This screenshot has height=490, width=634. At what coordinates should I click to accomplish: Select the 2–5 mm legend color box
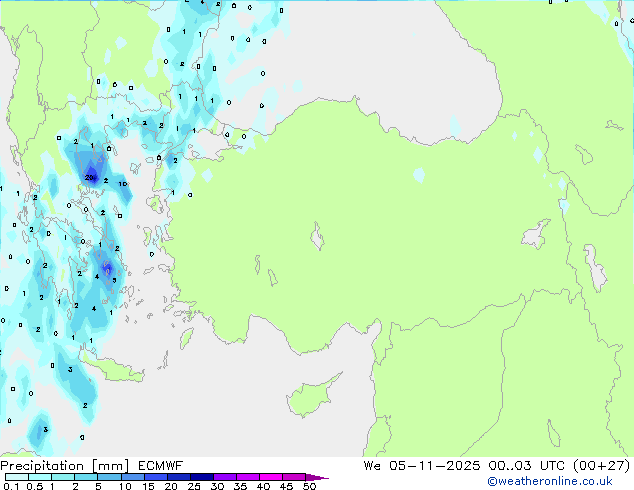pyautogui.click(x=86, y=477)
